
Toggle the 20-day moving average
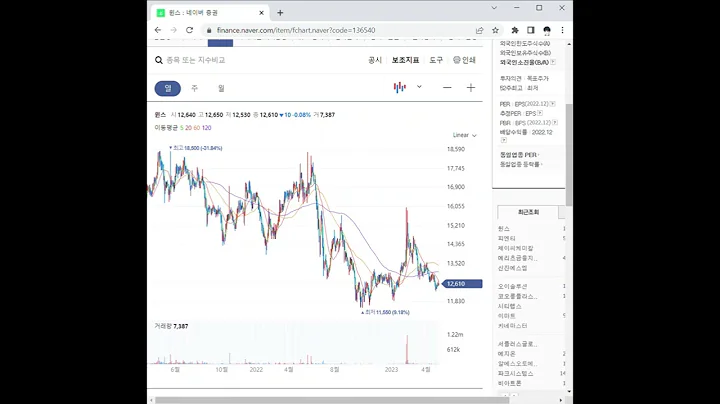(188, 128)
